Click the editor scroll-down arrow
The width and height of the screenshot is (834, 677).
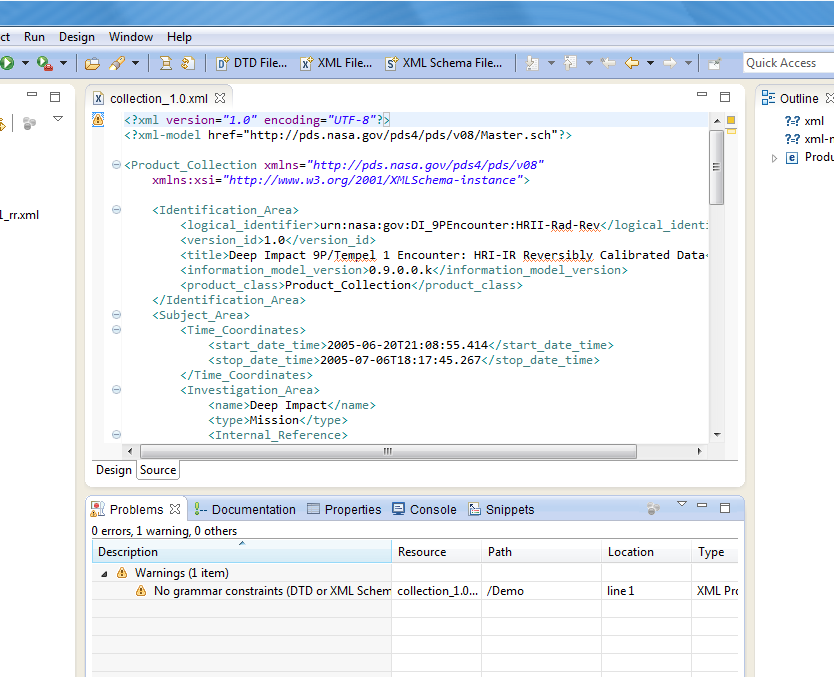[717, 434]
